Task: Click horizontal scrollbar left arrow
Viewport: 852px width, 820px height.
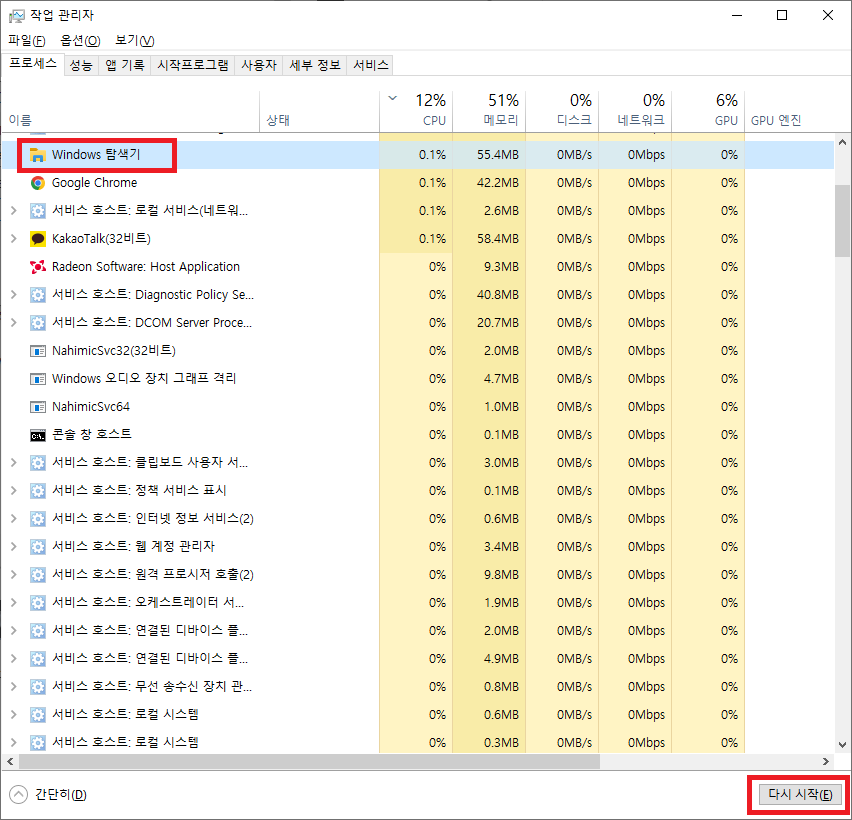Action: (10, 762)
